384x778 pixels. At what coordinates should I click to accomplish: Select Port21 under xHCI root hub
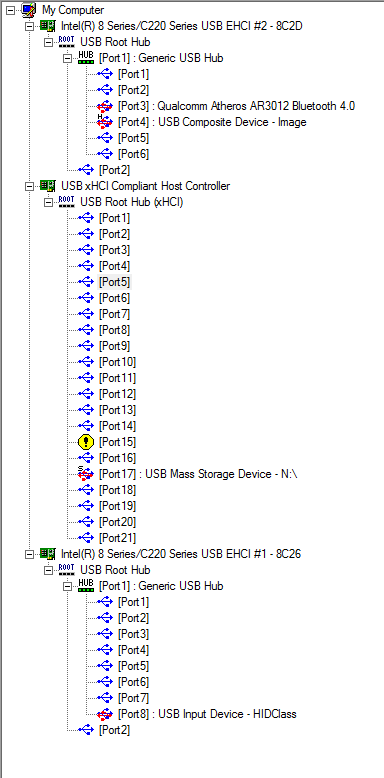point(118,538)
